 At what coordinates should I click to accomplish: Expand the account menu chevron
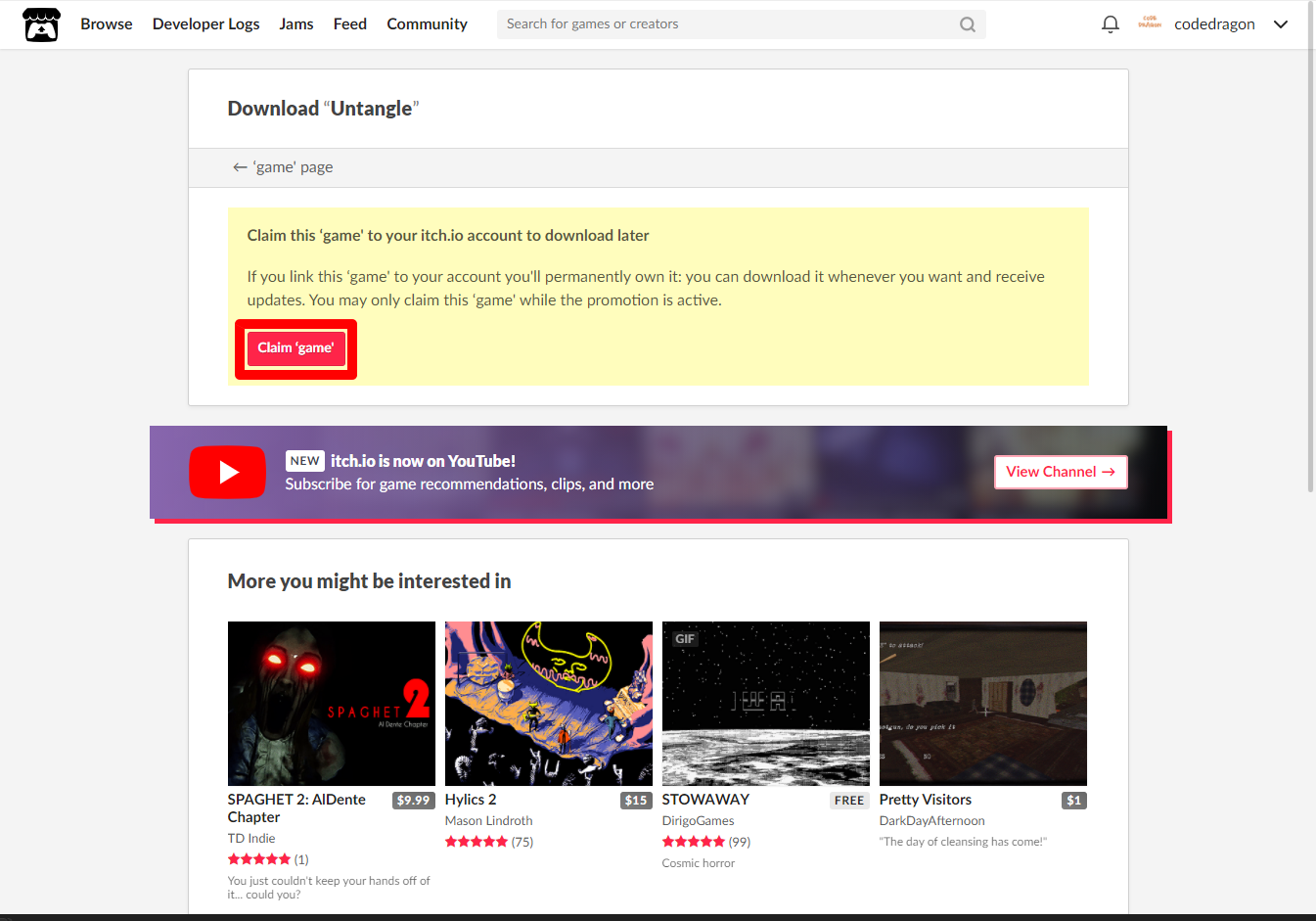coord(1281,24)
